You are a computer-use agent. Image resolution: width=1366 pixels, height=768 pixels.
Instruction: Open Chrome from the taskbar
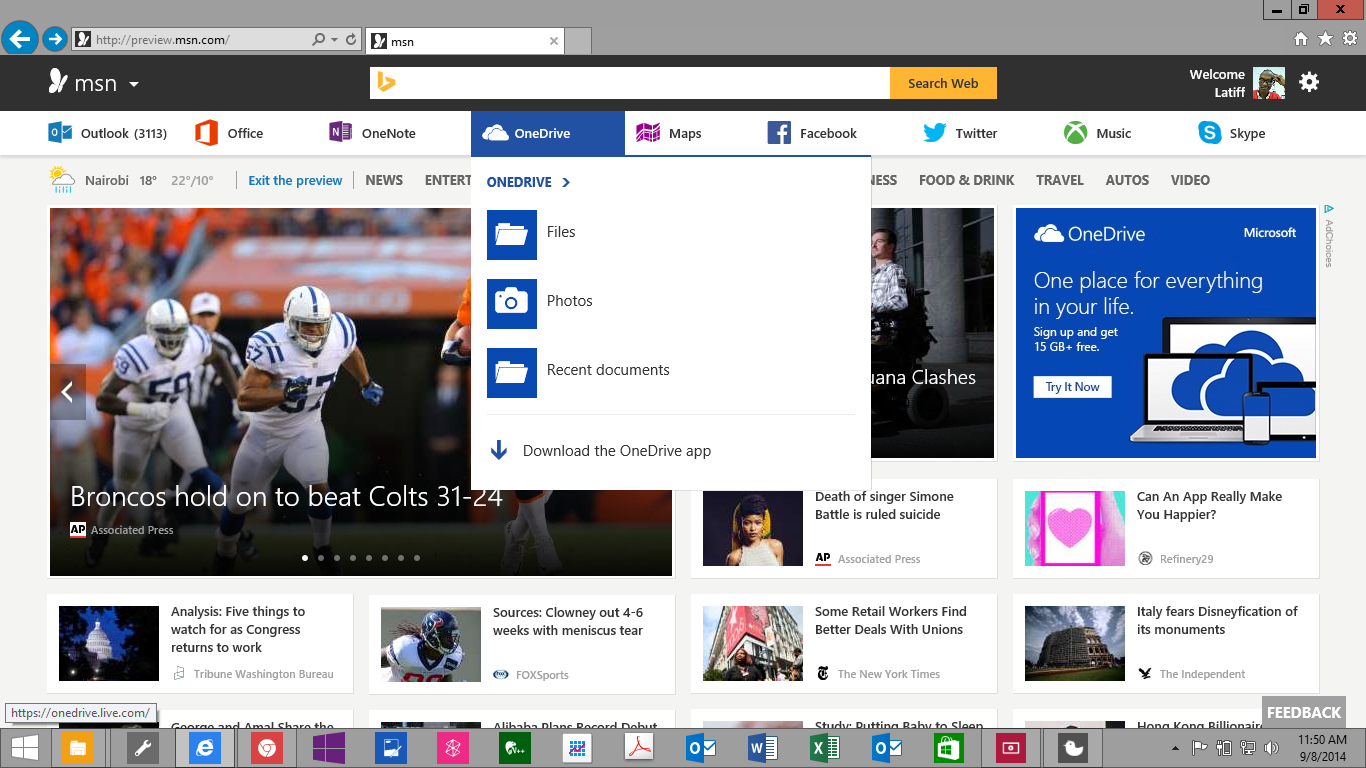tap(266, 748)
